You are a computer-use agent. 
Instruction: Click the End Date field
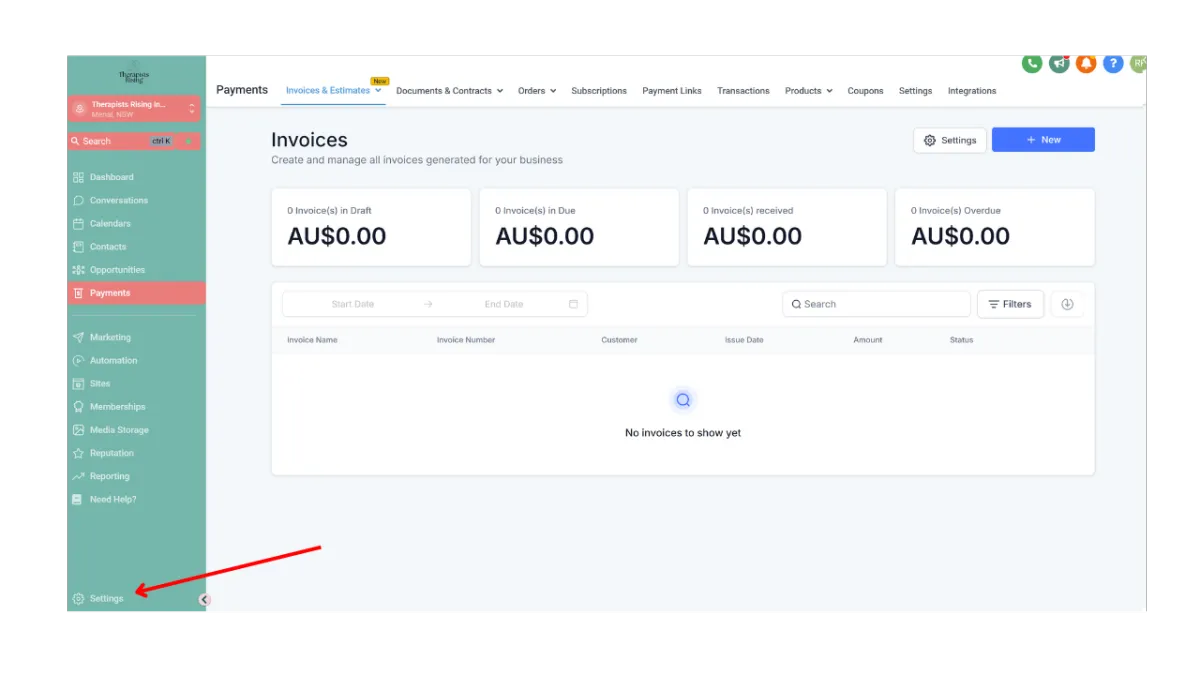[504, 304]
